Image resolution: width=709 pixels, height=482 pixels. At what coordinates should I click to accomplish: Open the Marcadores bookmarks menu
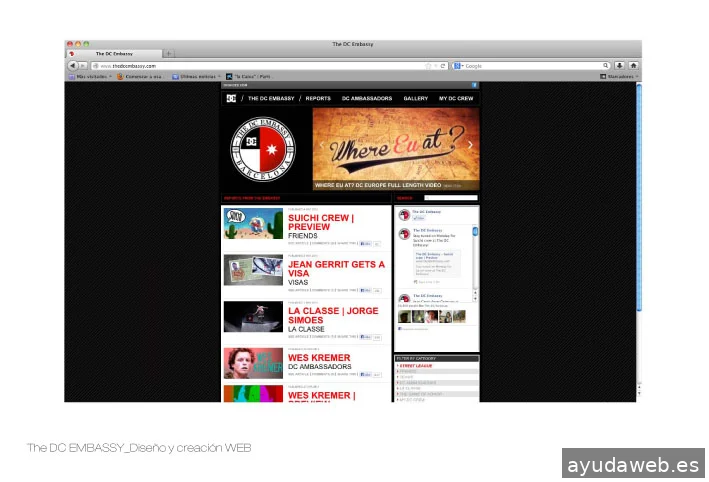(x=618, y=76)
